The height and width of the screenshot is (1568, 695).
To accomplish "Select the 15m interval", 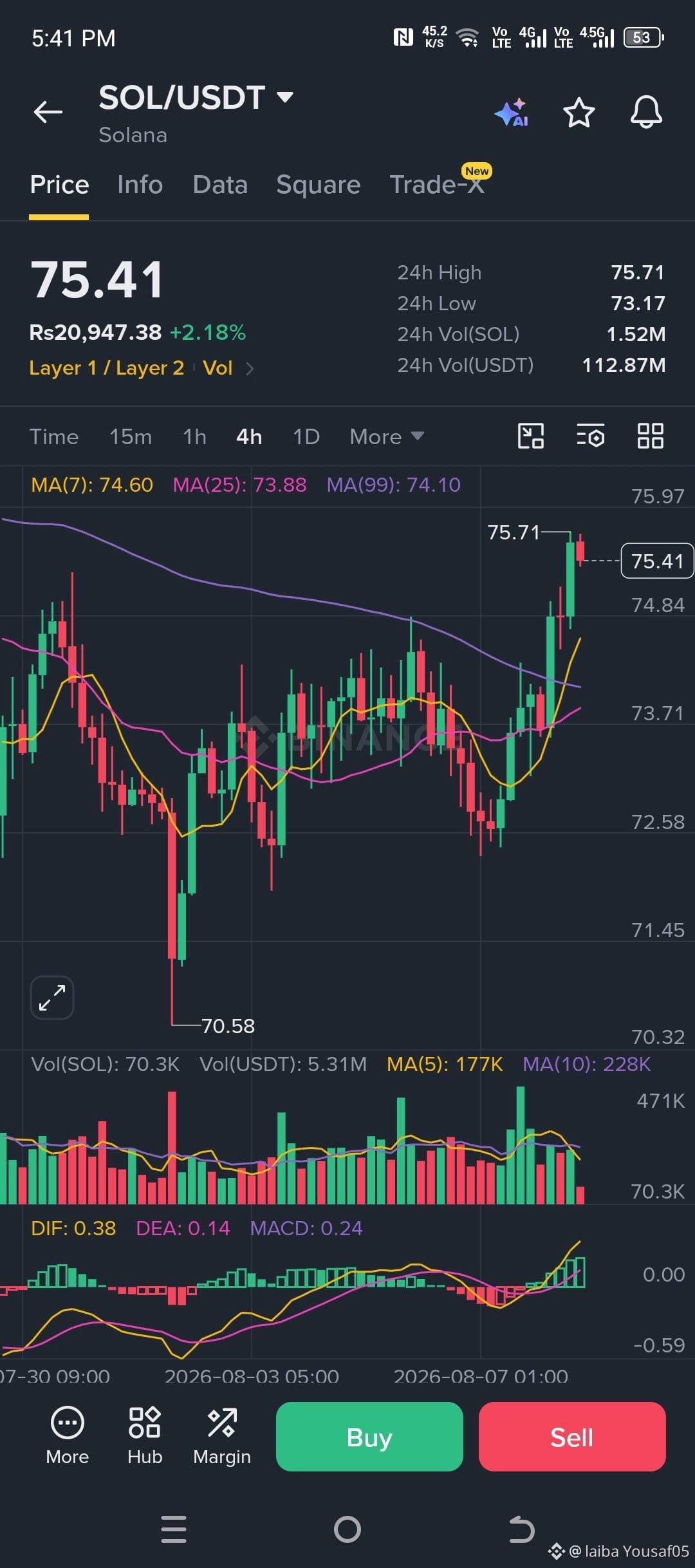I will (x=131, y=436).
